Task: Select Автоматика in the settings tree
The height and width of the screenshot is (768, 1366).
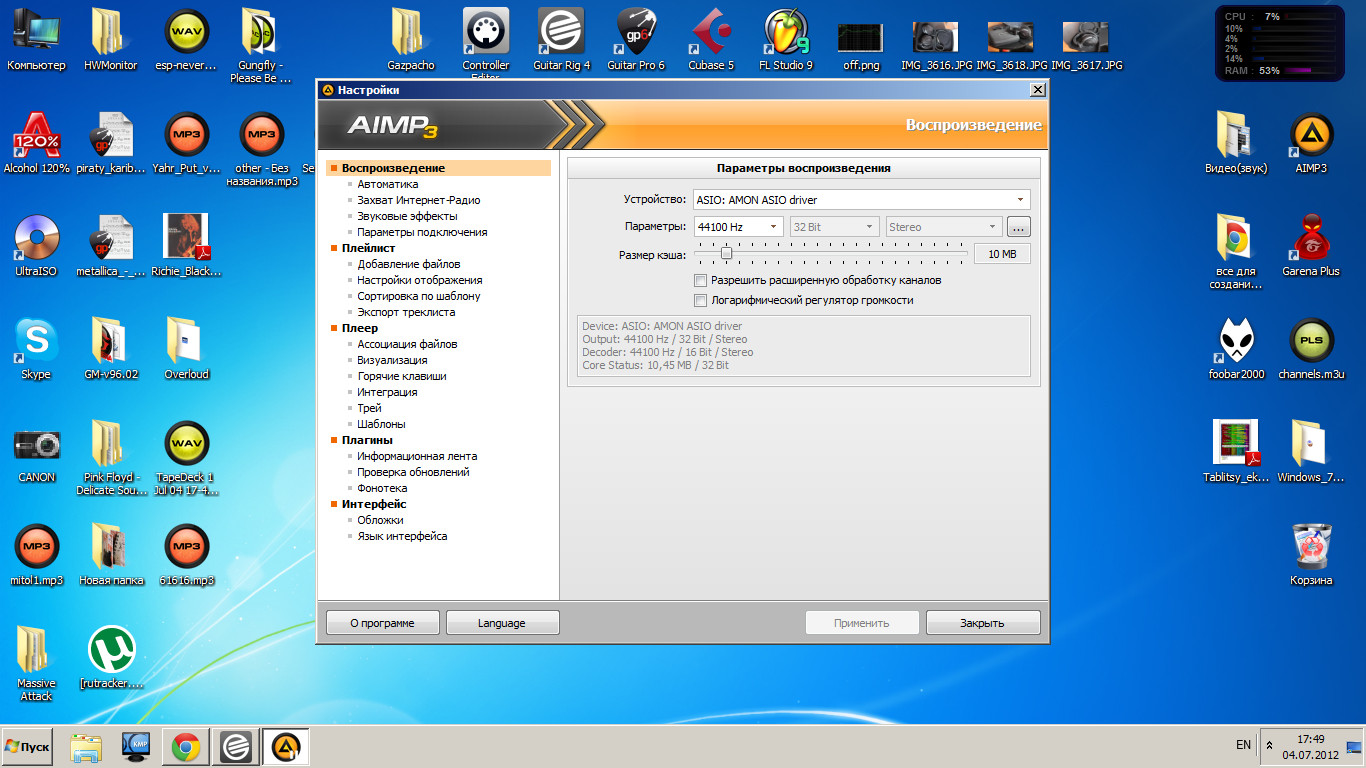Action: (x=388, y=184)
